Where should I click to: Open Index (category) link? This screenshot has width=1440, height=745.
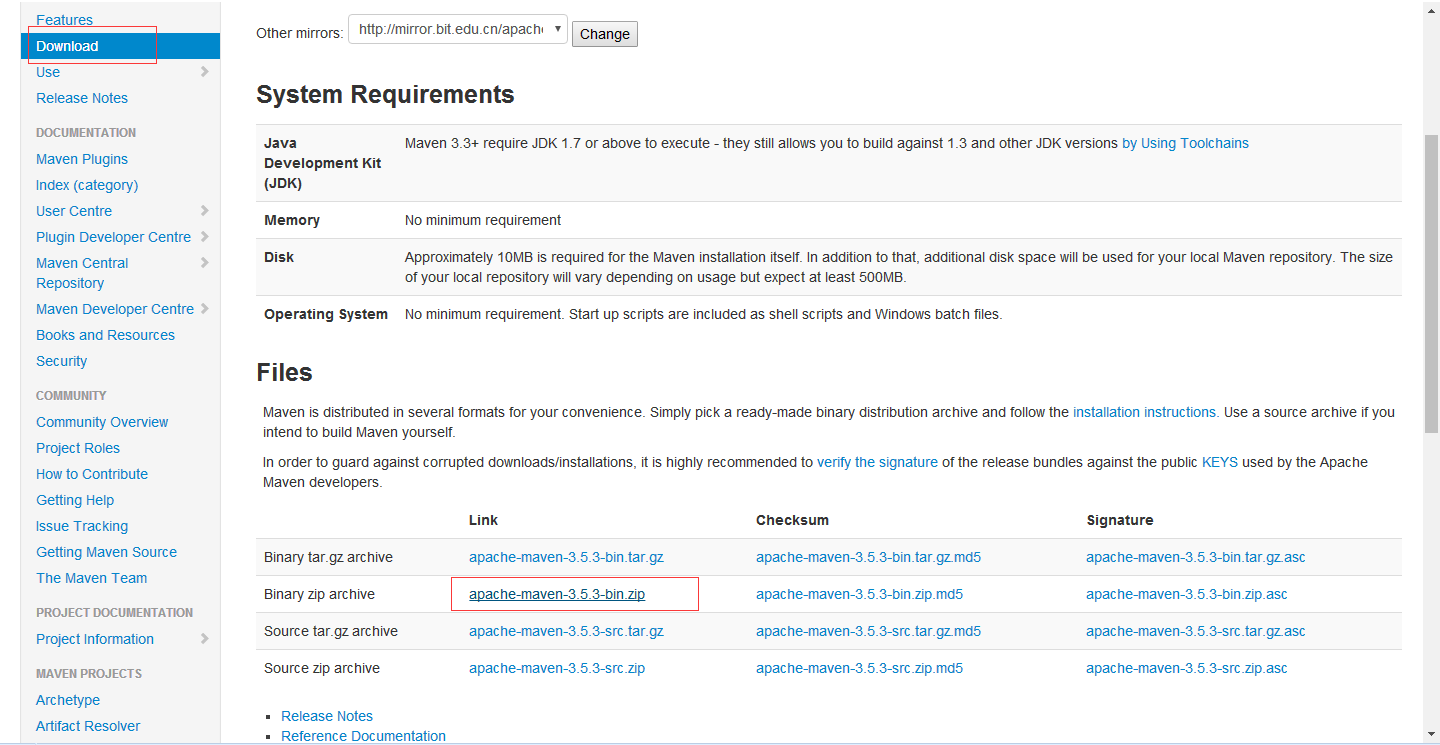(87, 185)
